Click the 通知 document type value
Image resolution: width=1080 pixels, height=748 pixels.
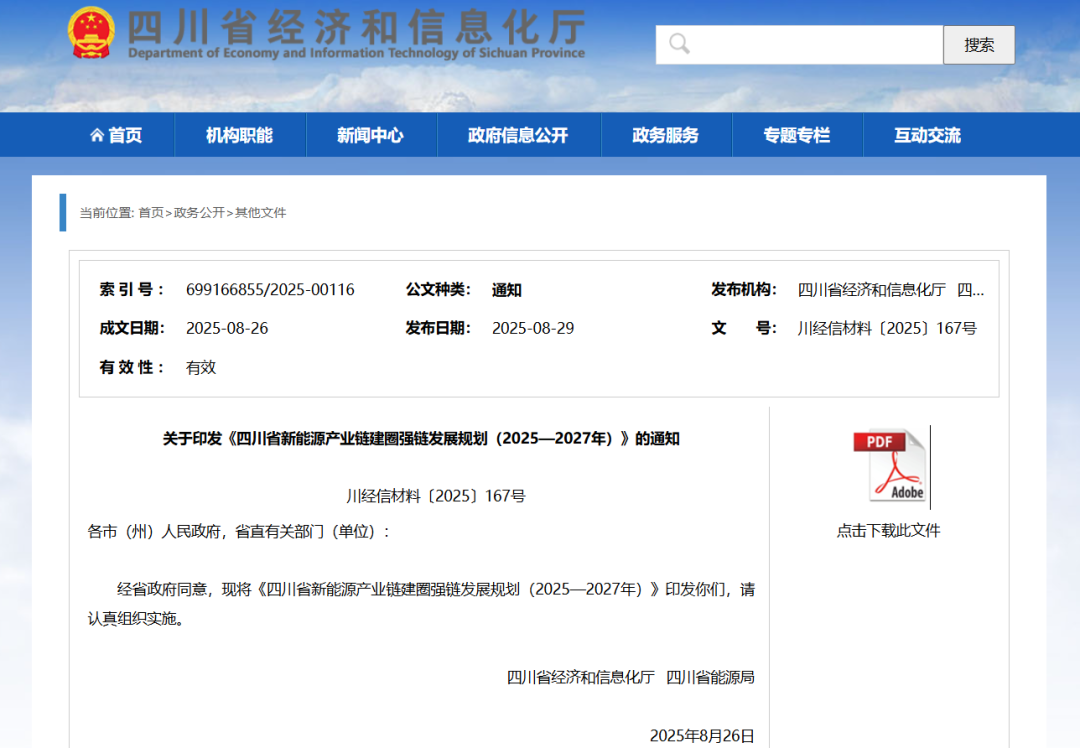(x=506, y=290)
